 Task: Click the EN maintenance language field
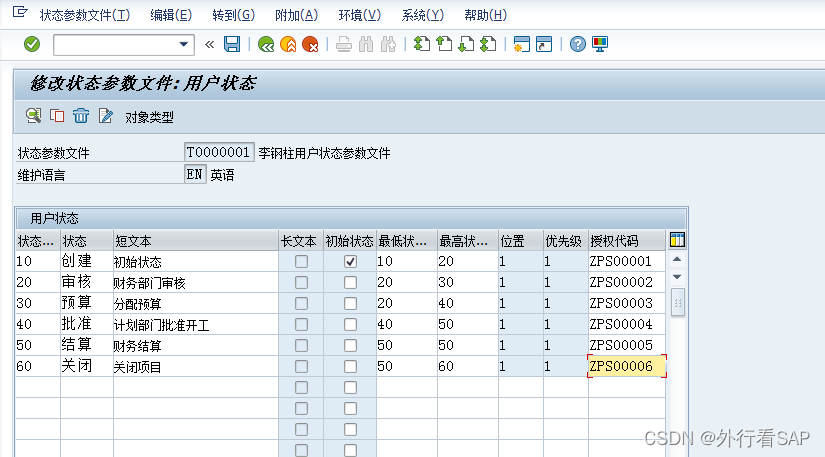(195, 175)
